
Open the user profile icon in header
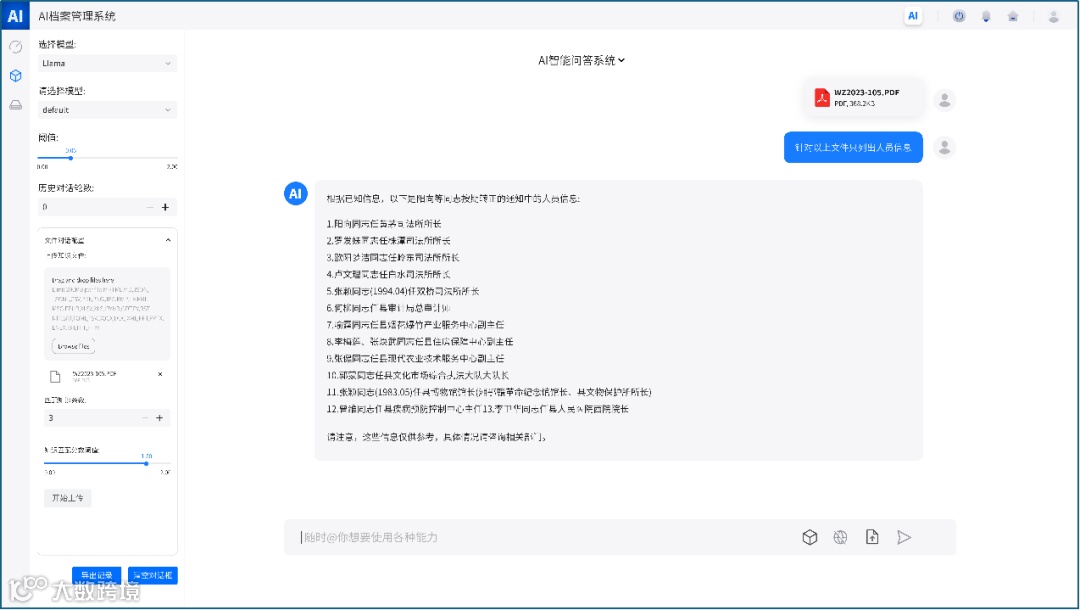click(x=1053, y=17)
